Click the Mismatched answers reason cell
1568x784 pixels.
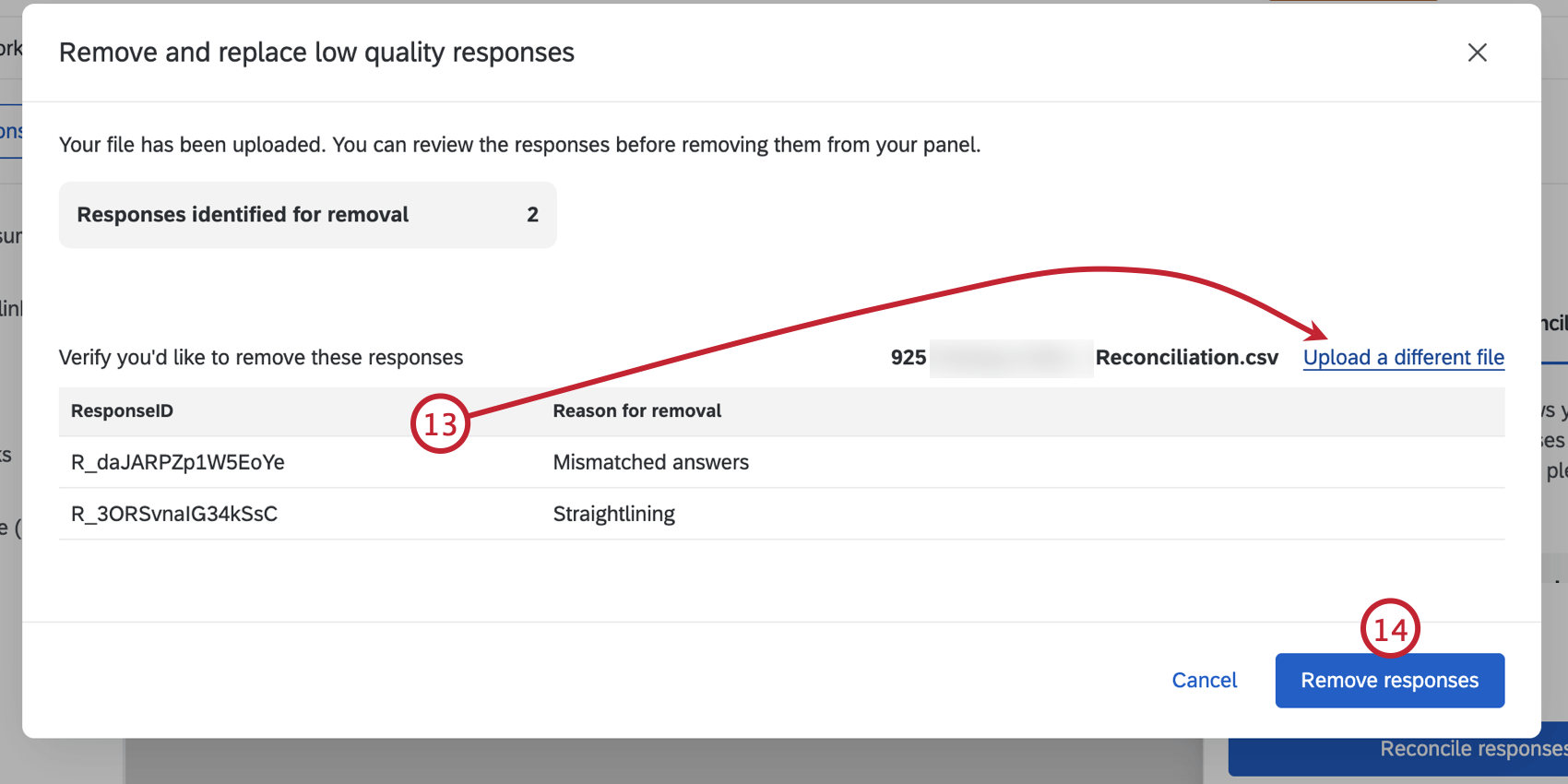click(x=650, y=462)
